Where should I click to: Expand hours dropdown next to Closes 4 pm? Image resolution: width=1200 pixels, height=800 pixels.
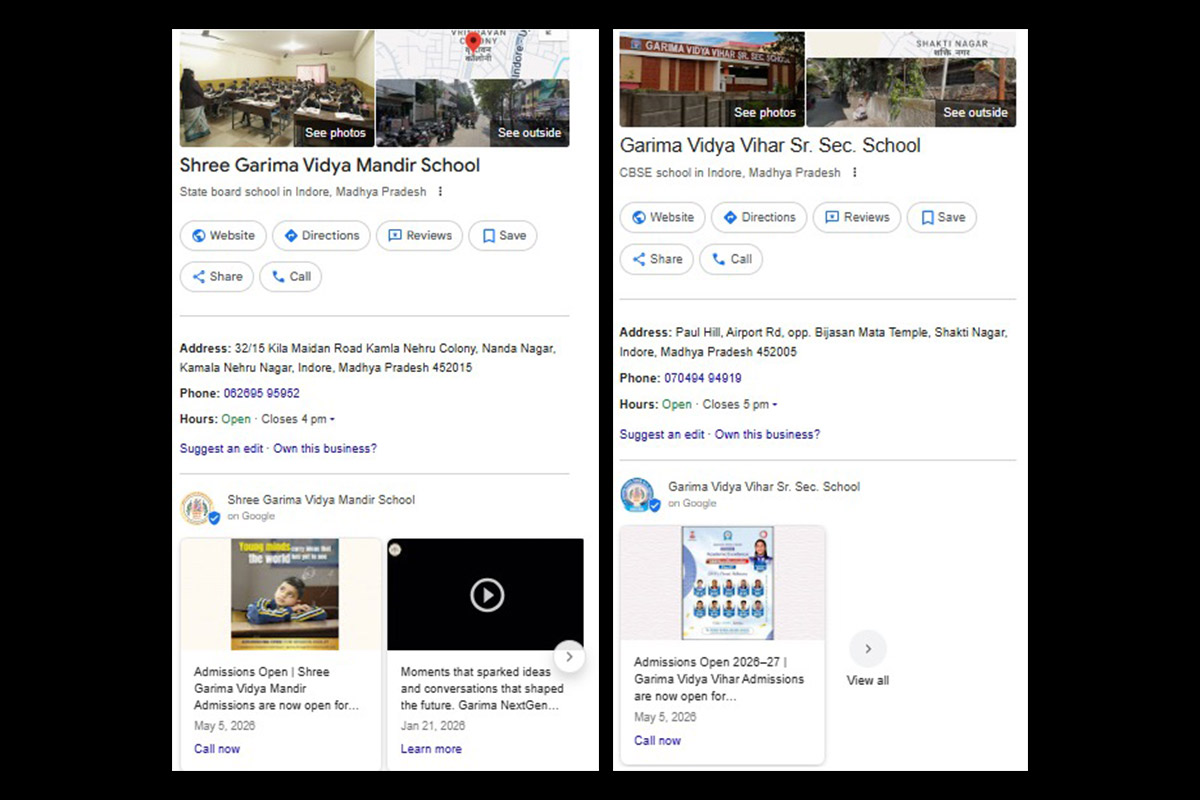[332, 419]
